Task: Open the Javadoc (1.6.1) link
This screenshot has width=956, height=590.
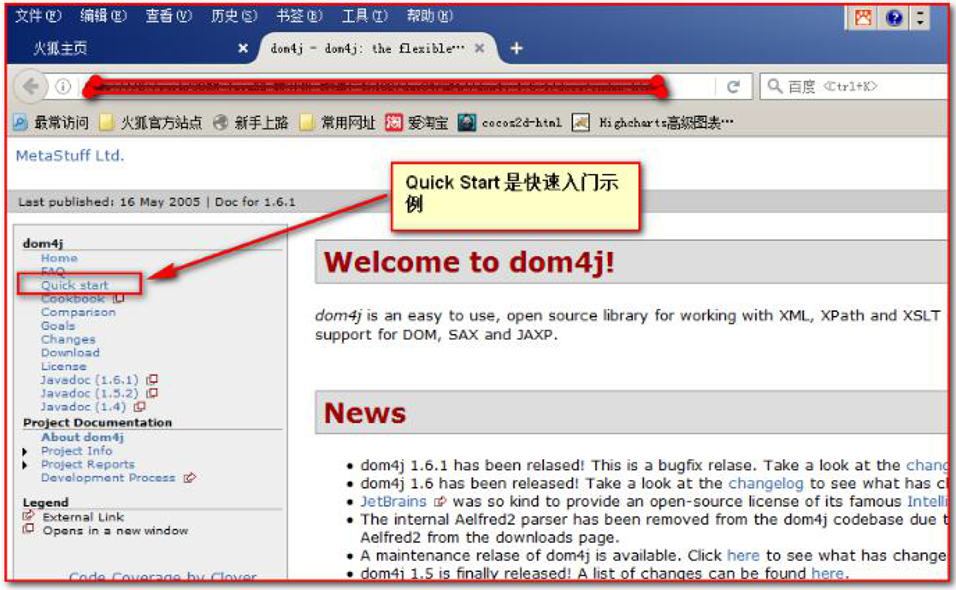Action: tap(90, 380)
